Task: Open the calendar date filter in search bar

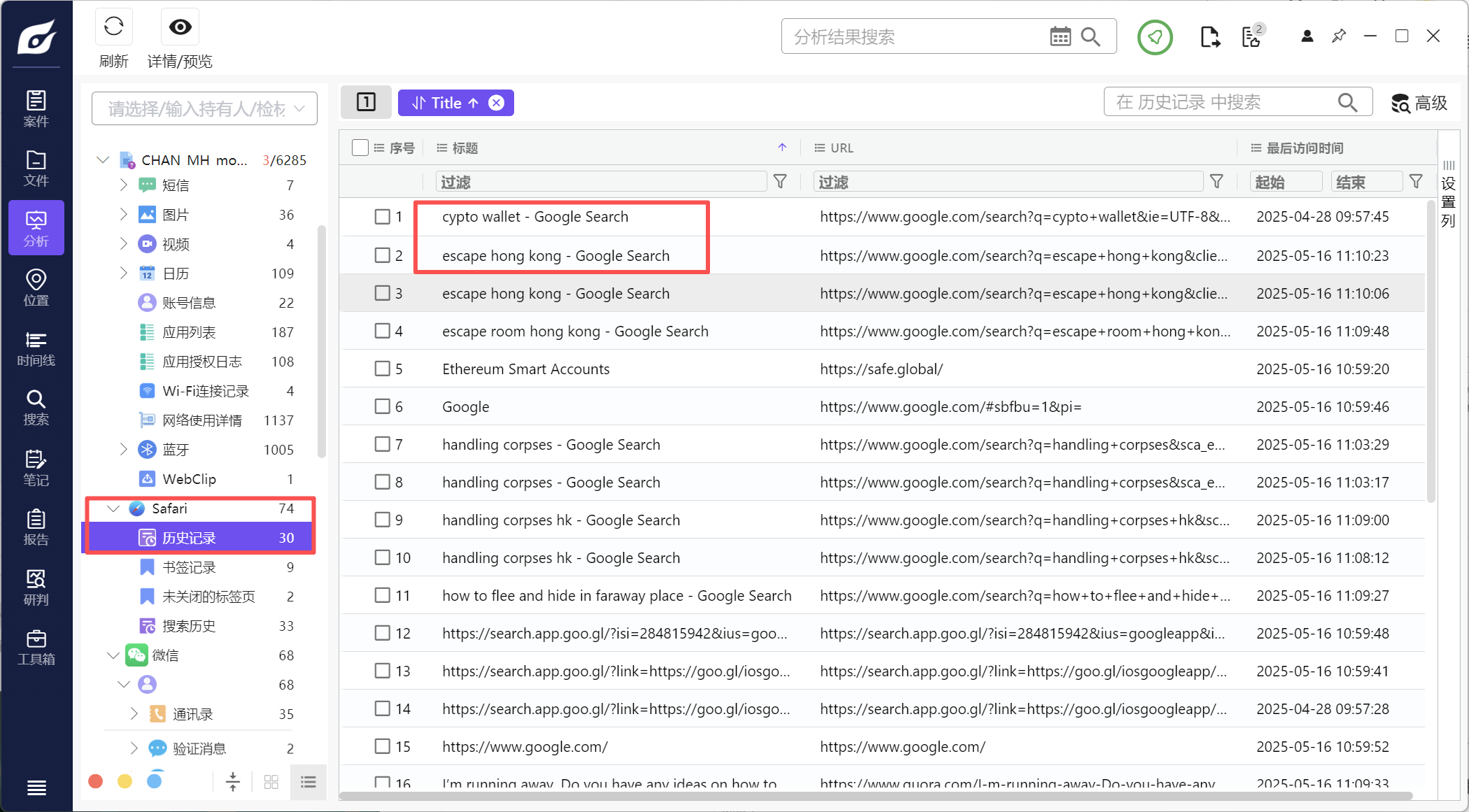Action: (1060, 37)
